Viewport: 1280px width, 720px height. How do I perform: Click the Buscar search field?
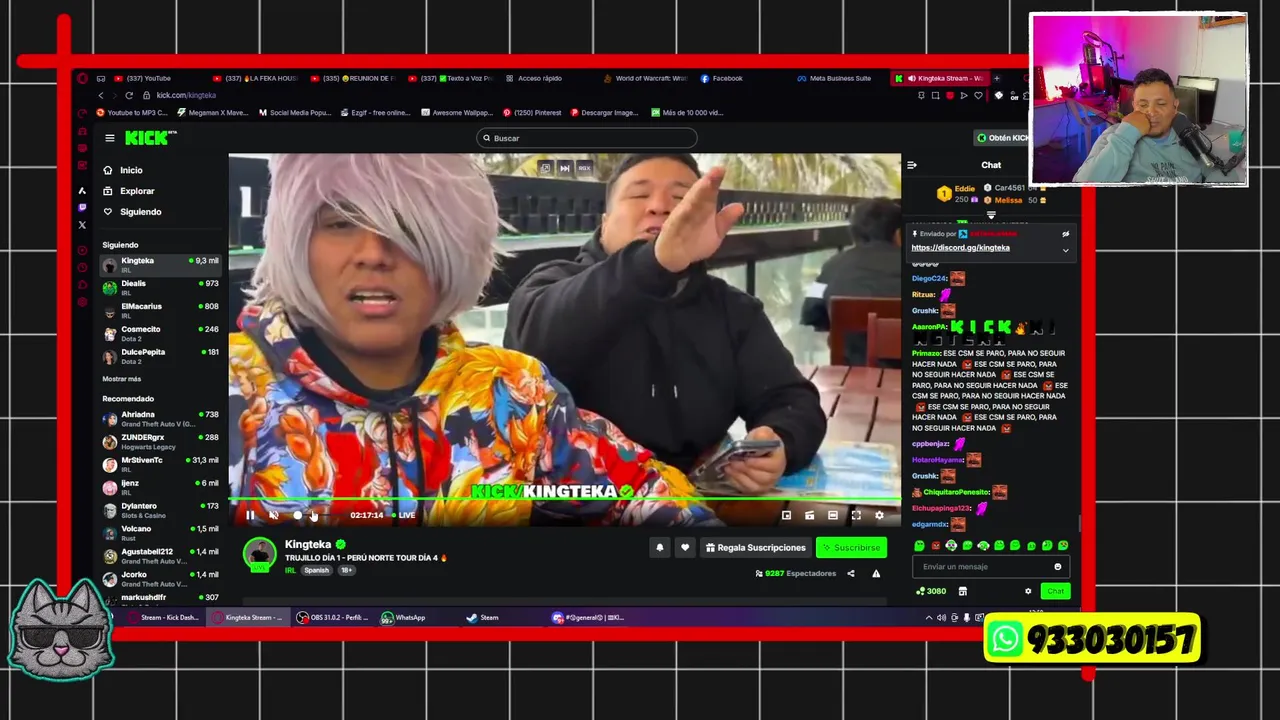[586, 138]
